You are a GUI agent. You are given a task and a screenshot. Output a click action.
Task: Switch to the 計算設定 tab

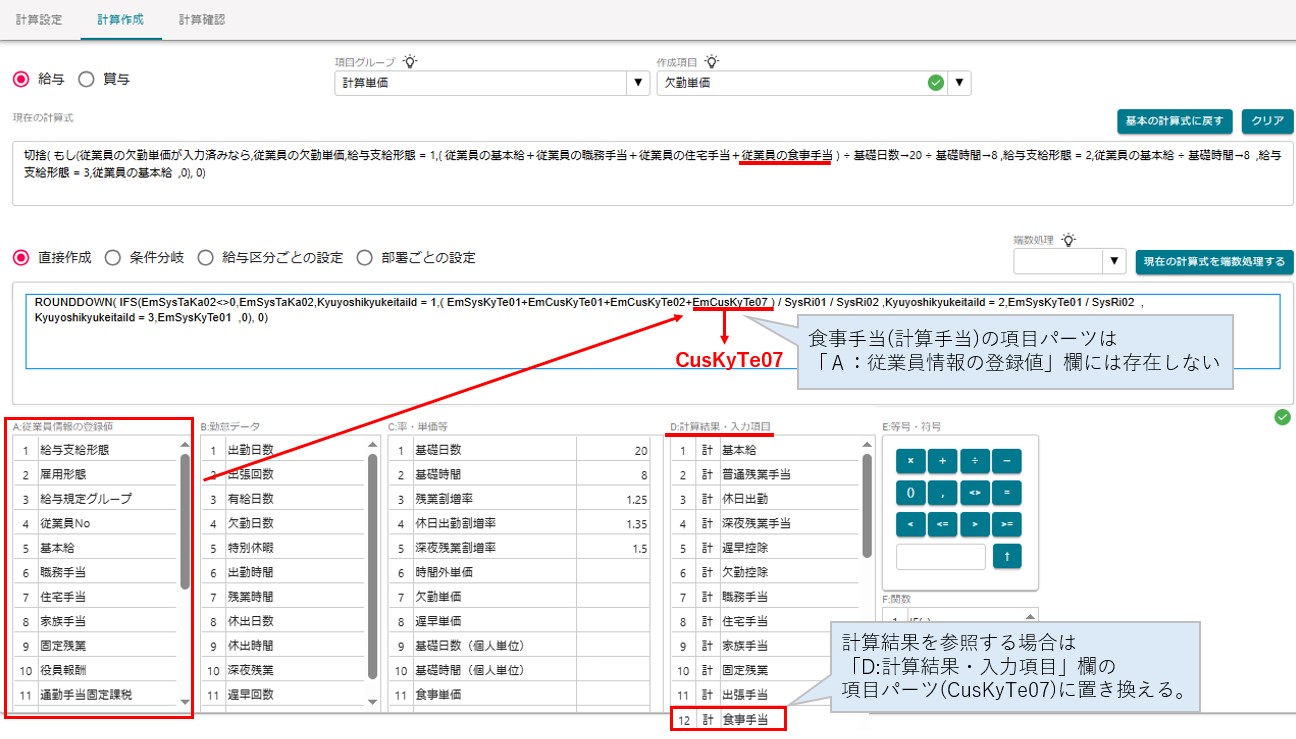tap(39, 19)
